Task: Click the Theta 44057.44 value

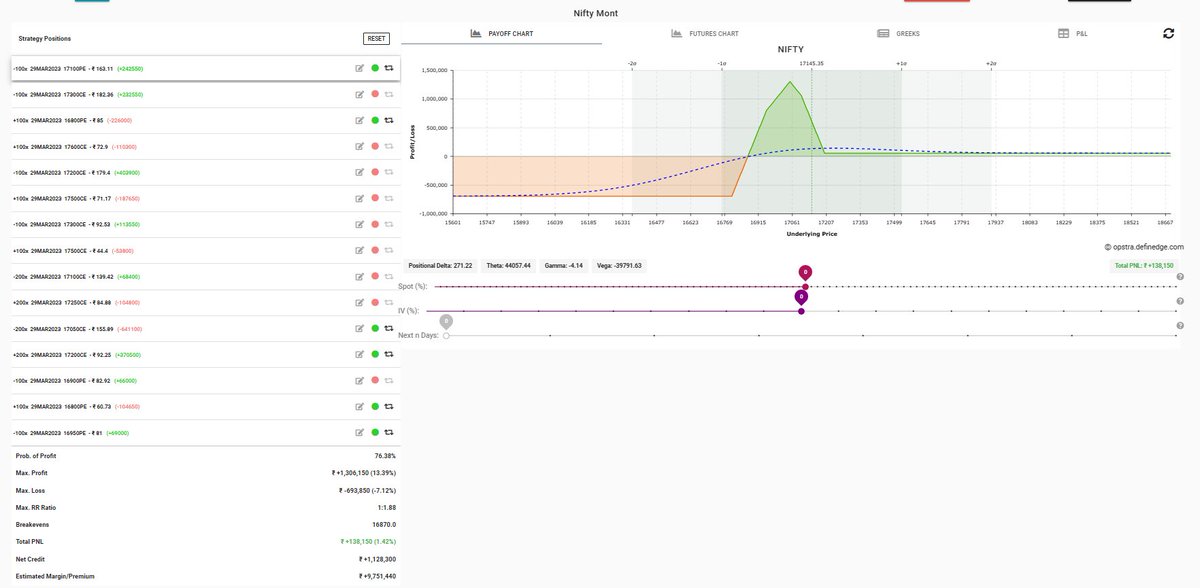Action: (x=508, y=266)
